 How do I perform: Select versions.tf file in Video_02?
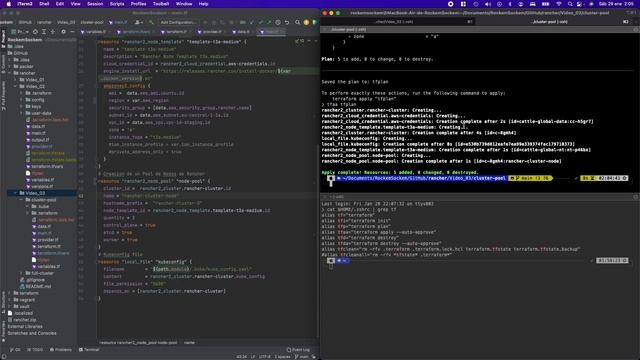coord(42,186)
